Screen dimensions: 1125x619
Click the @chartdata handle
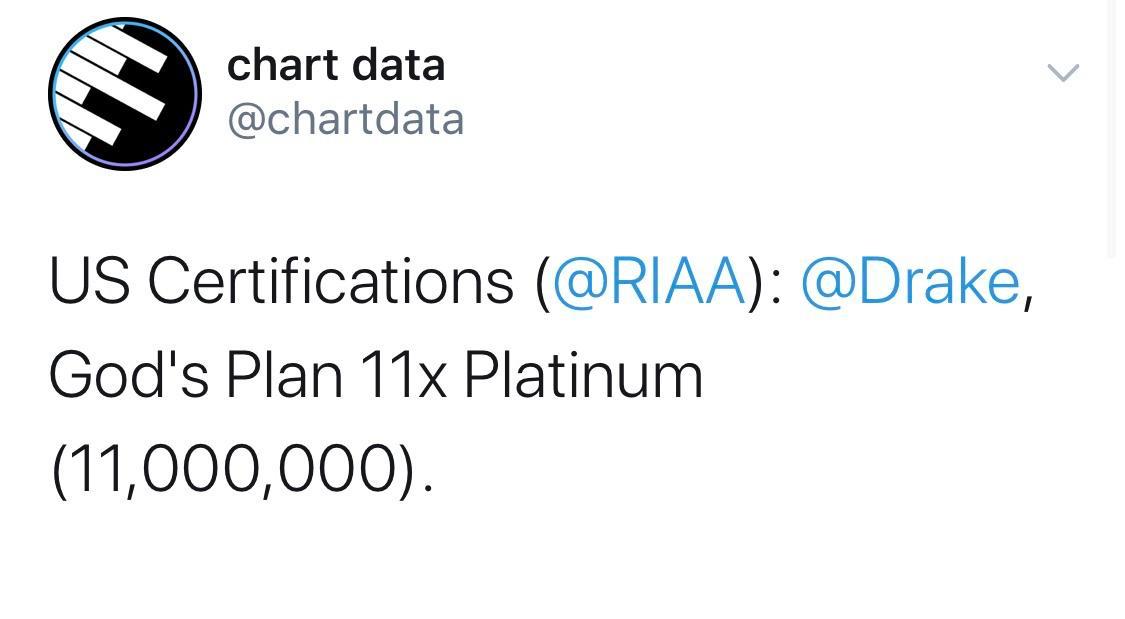[x=346, y=118]
